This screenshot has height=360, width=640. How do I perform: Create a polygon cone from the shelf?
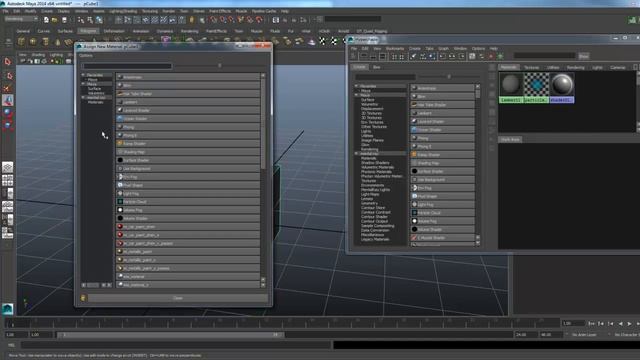pos(58,41)
